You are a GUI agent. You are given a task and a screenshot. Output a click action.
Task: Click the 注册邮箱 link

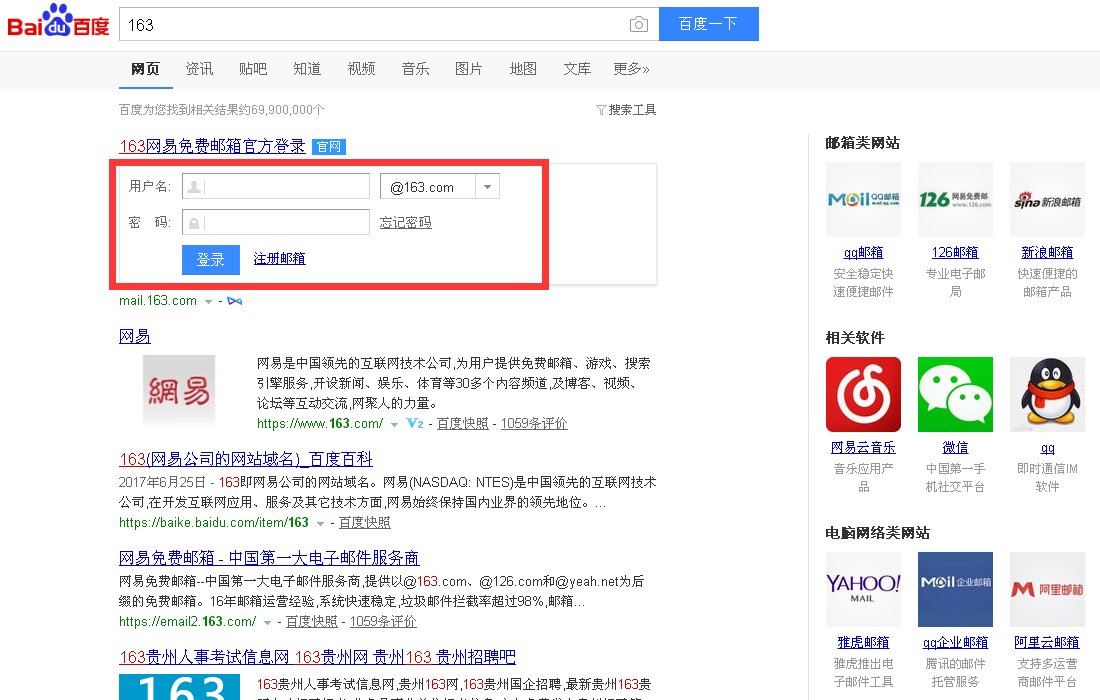pyautogui.click(x=279, y=258)
